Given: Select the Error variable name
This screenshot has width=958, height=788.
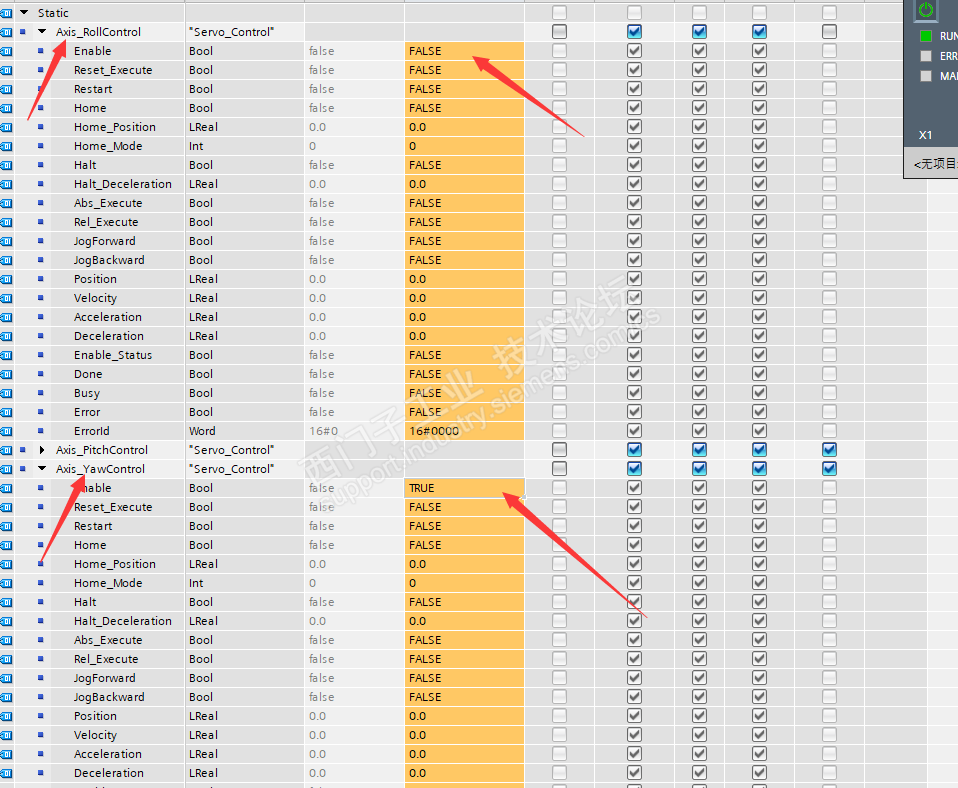Looking at the screenshot, I should point(87,412).
